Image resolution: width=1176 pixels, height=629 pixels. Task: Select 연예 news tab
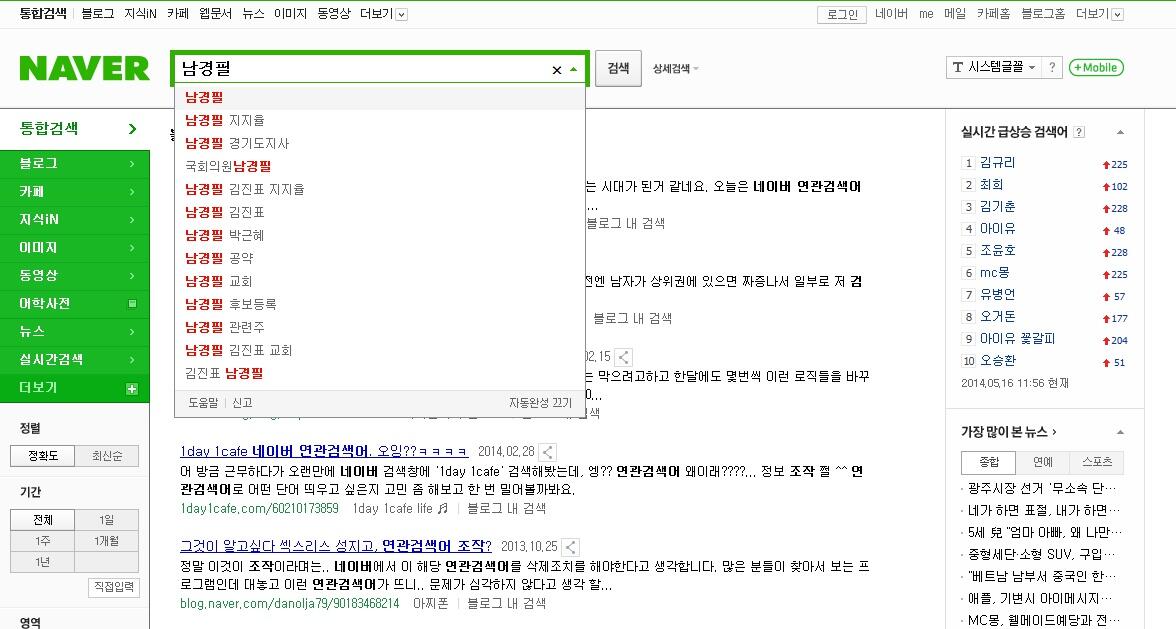(x=1042, y=462)
